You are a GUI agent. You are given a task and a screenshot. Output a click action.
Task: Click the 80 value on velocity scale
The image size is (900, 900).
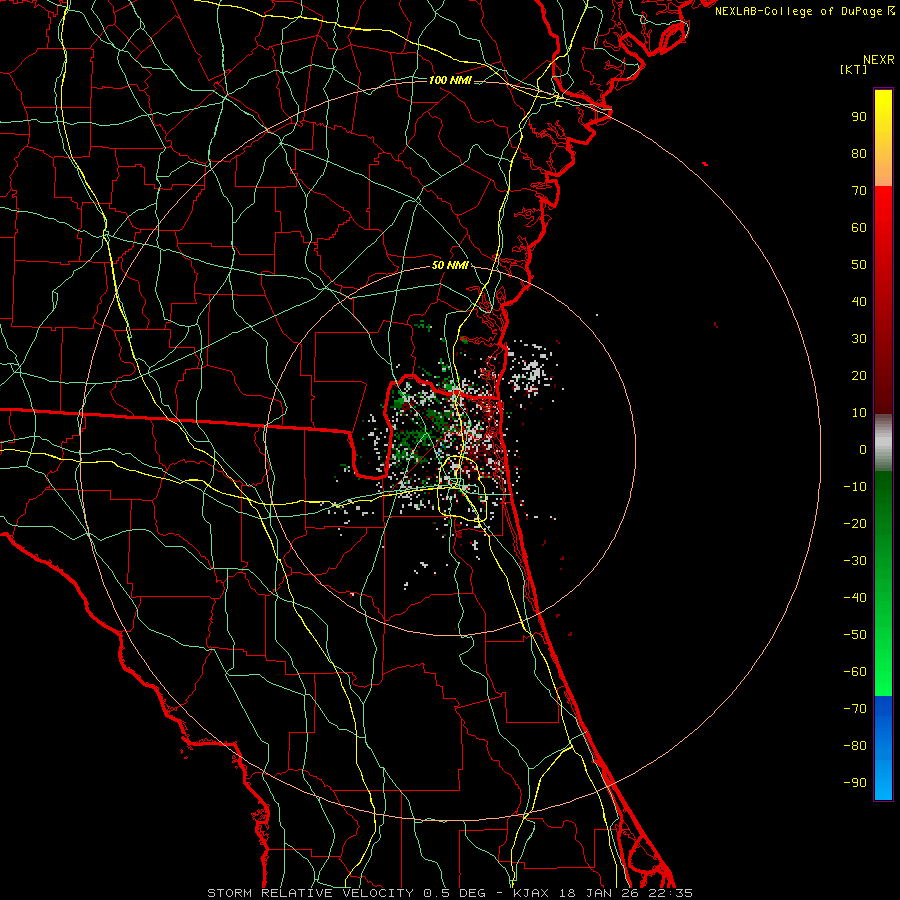coord(859,153)
